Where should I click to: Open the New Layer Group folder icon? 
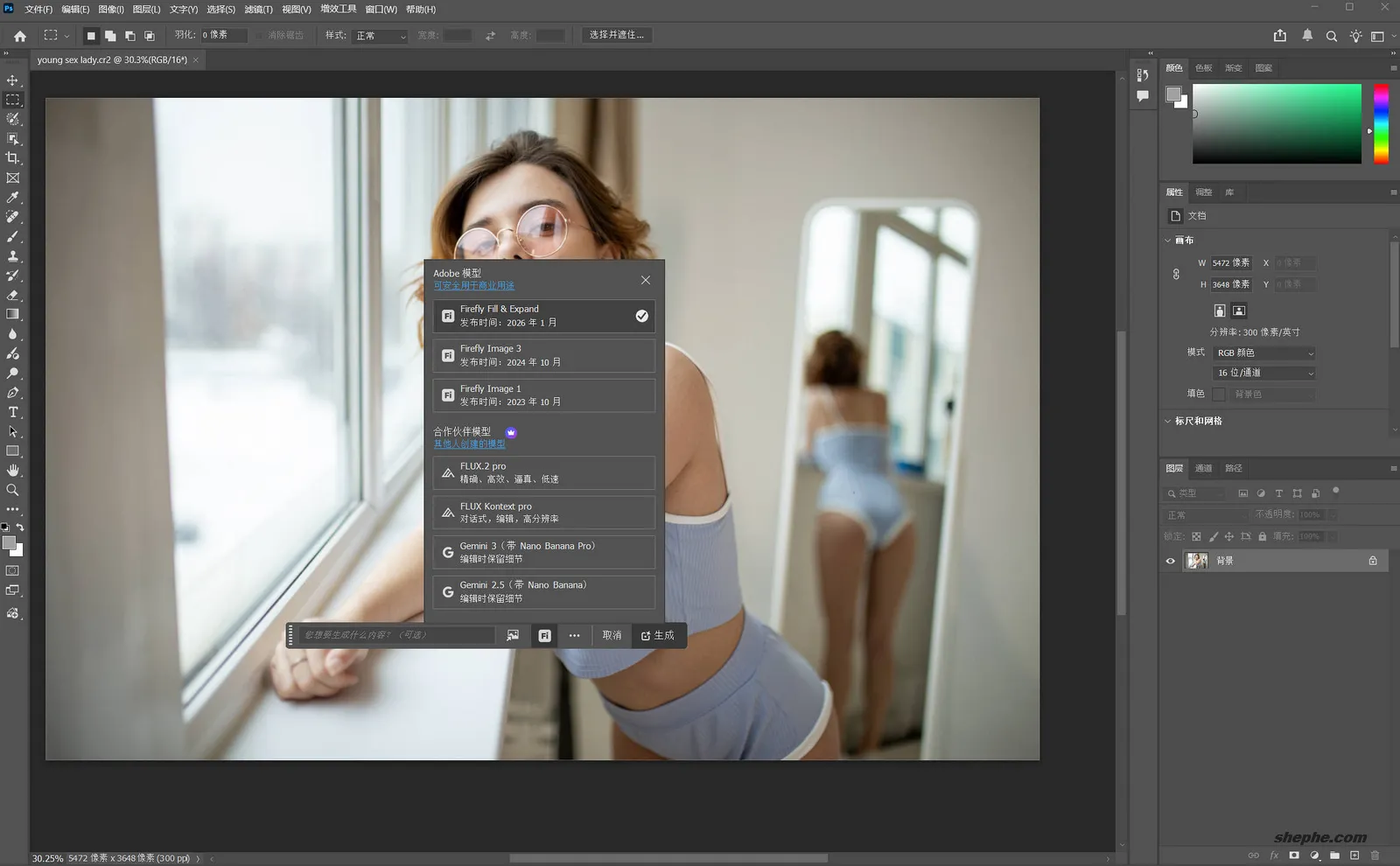[x=1335, y=856]
